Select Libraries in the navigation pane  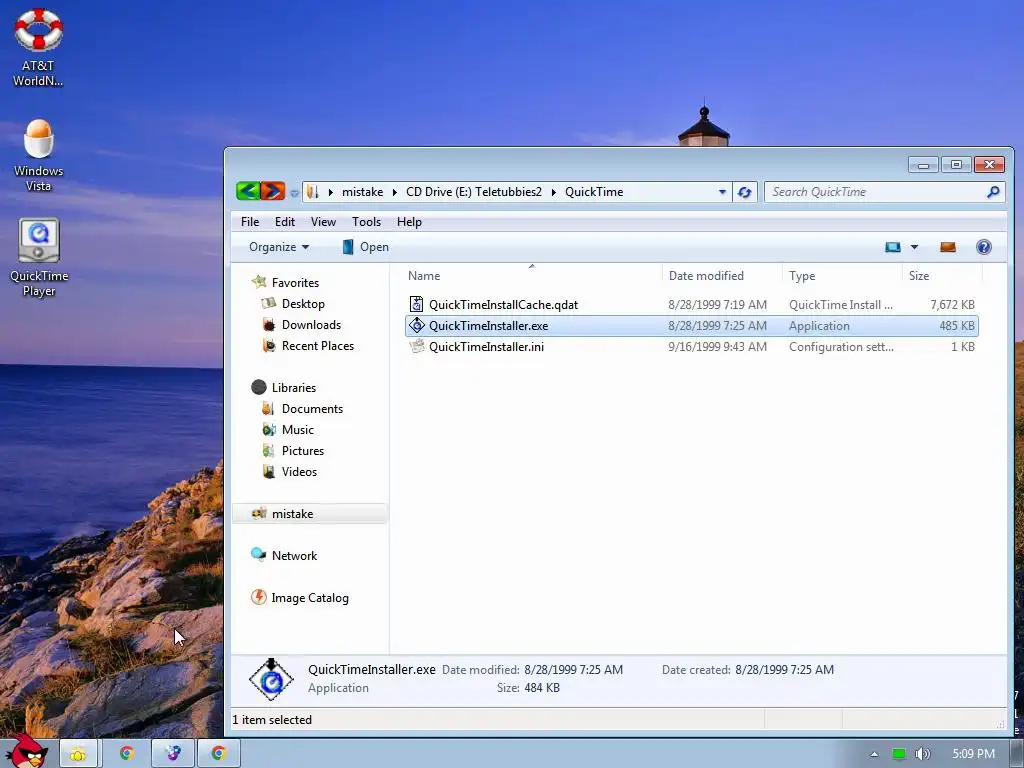click(294, 388)
